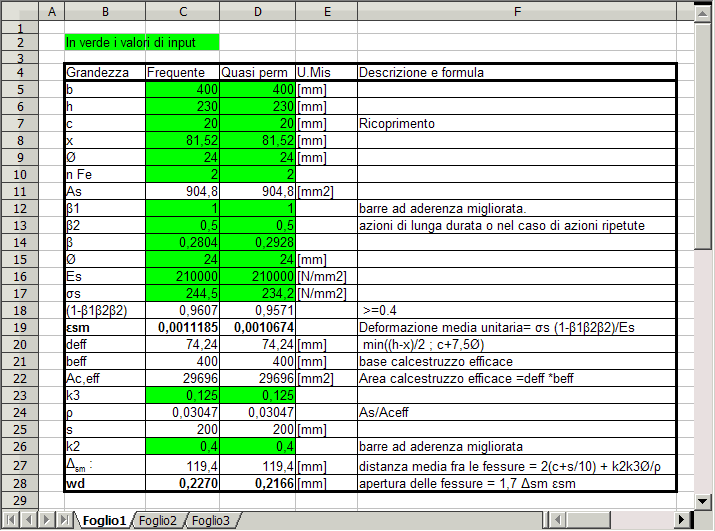Select wd result 0,2270
The image size is (715, 531).
point(183,483)
